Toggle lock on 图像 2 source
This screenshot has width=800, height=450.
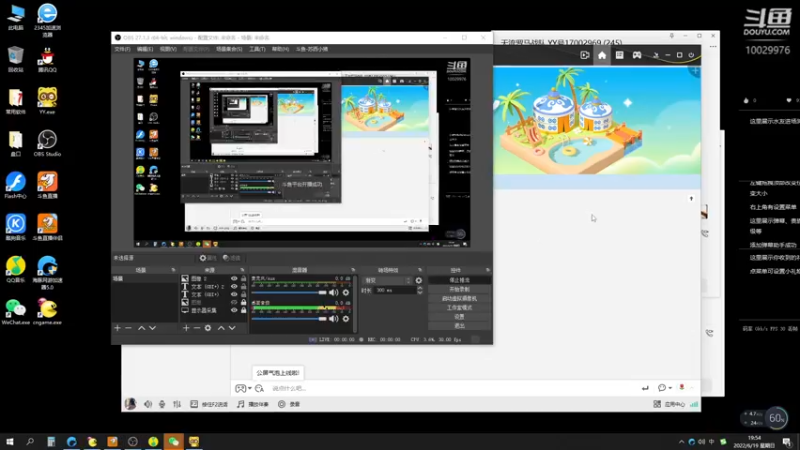coord(243,279)
